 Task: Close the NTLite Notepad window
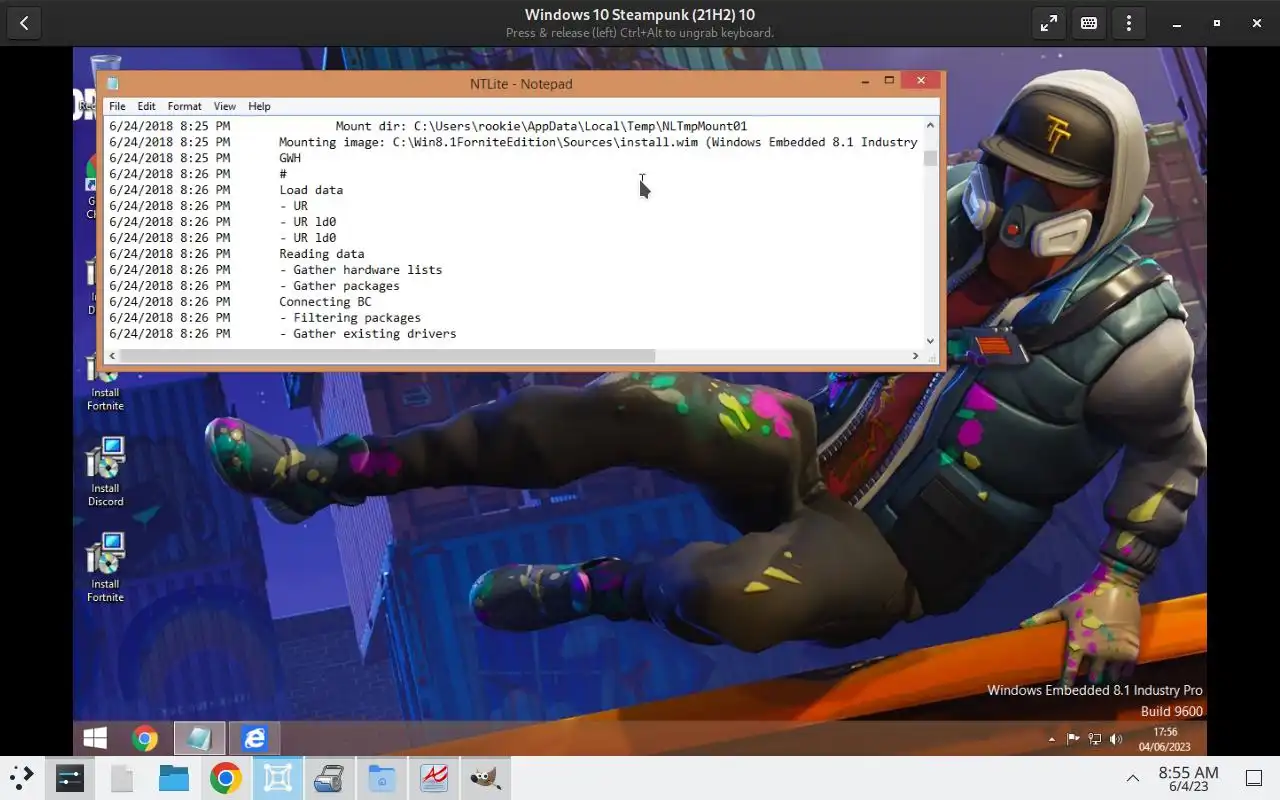click(921, 80)
